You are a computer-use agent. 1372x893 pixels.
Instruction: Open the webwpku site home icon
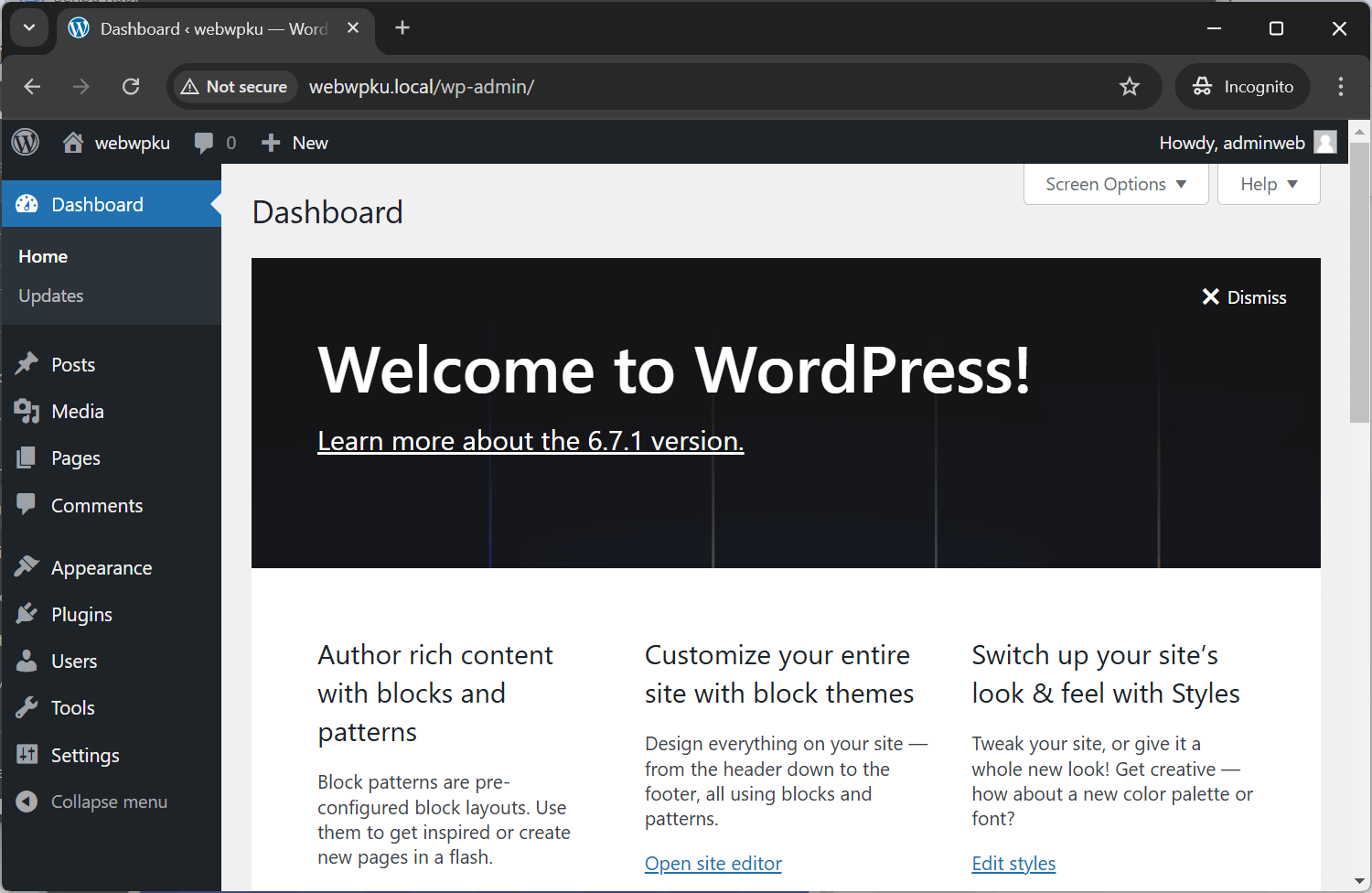73,142
